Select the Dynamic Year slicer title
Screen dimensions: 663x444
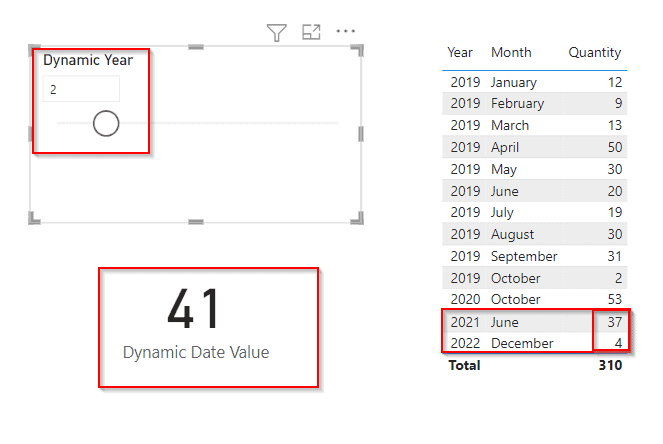coord(88,60)
